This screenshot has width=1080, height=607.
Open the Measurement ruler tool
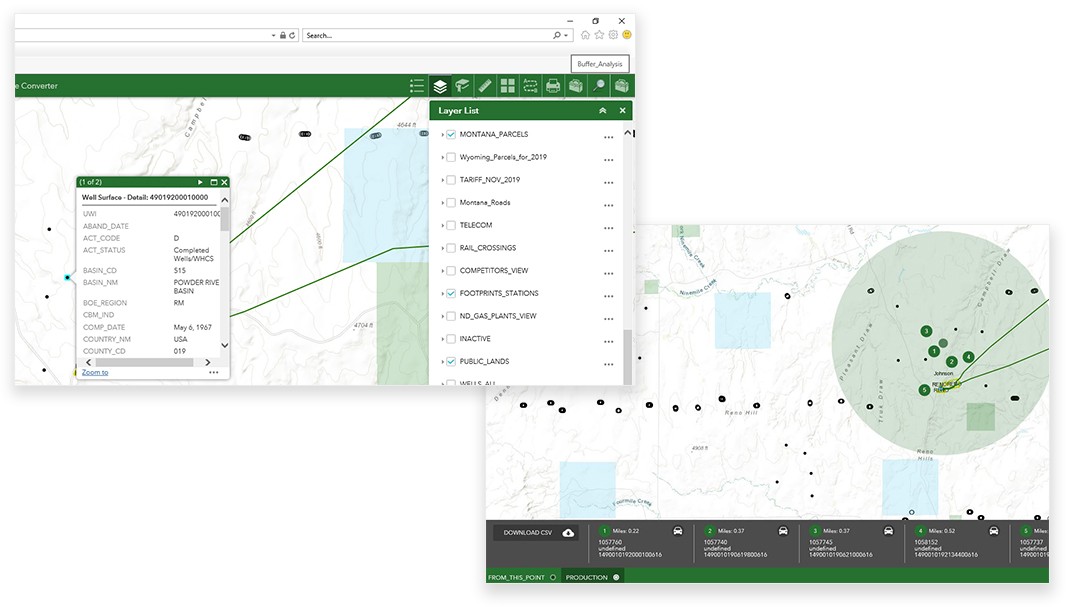coord(485,85)
